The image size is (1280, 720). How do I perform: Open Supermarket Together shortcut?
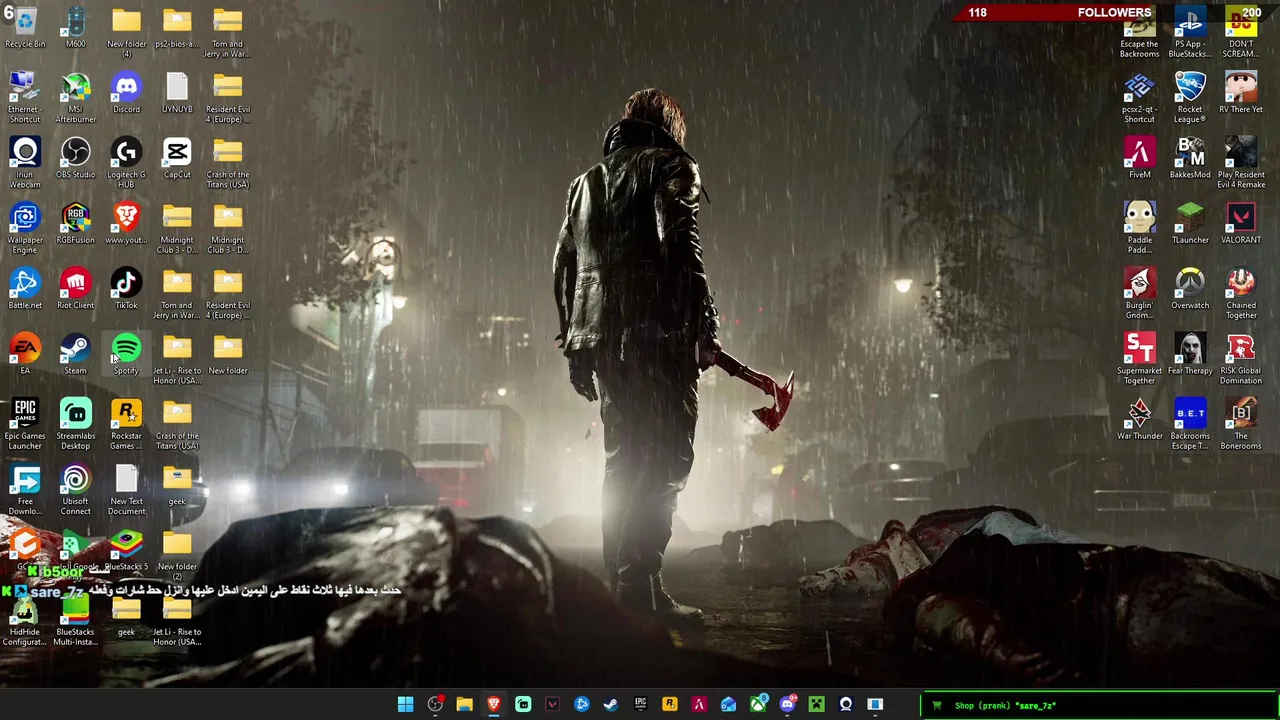(1140, 359)
